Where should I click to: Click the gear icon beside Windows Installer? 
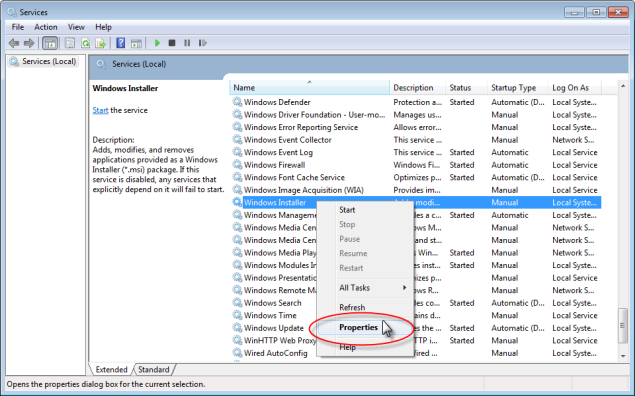237,202
